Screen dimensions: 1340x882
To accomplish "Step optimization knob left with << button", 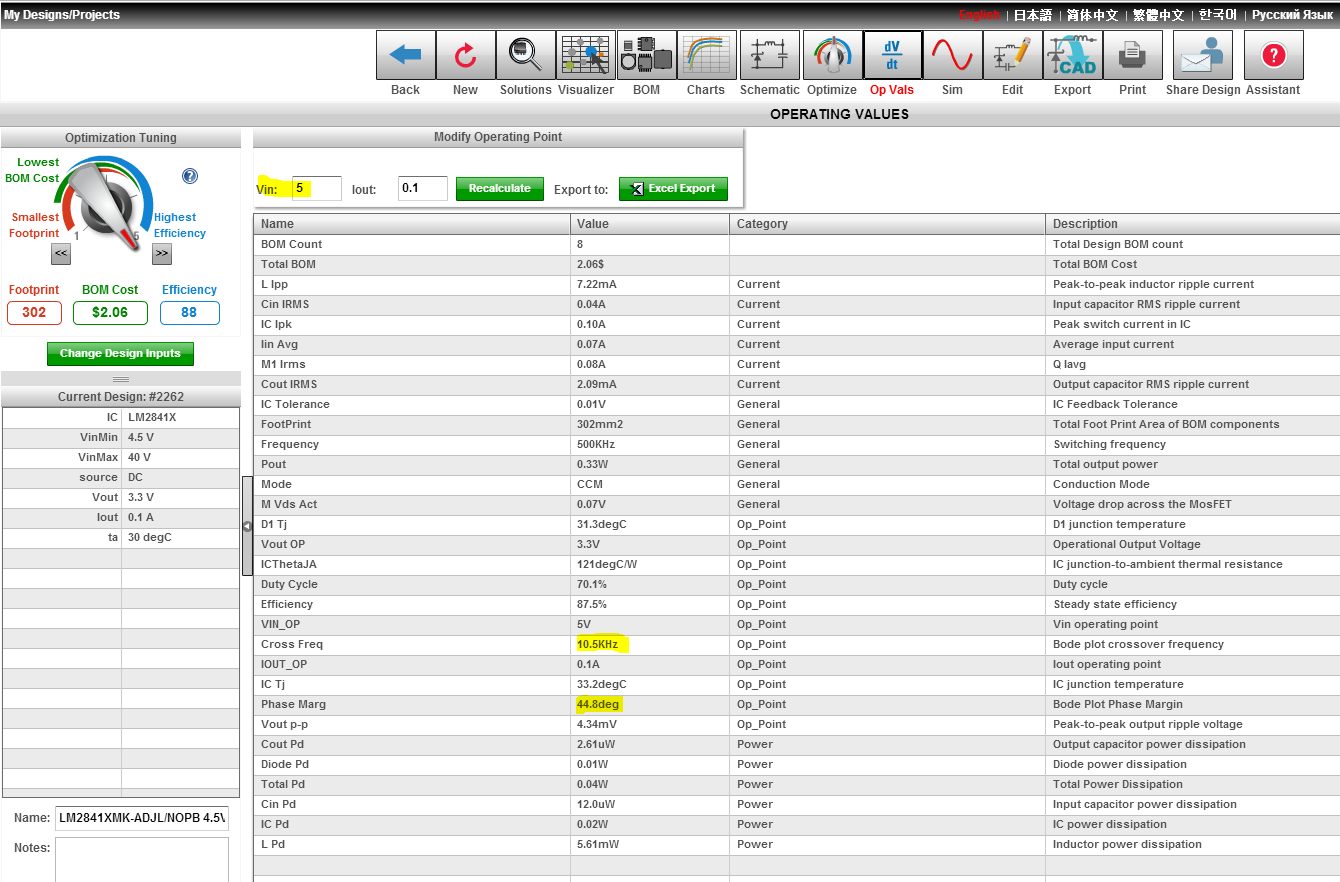I will point(61,254).
